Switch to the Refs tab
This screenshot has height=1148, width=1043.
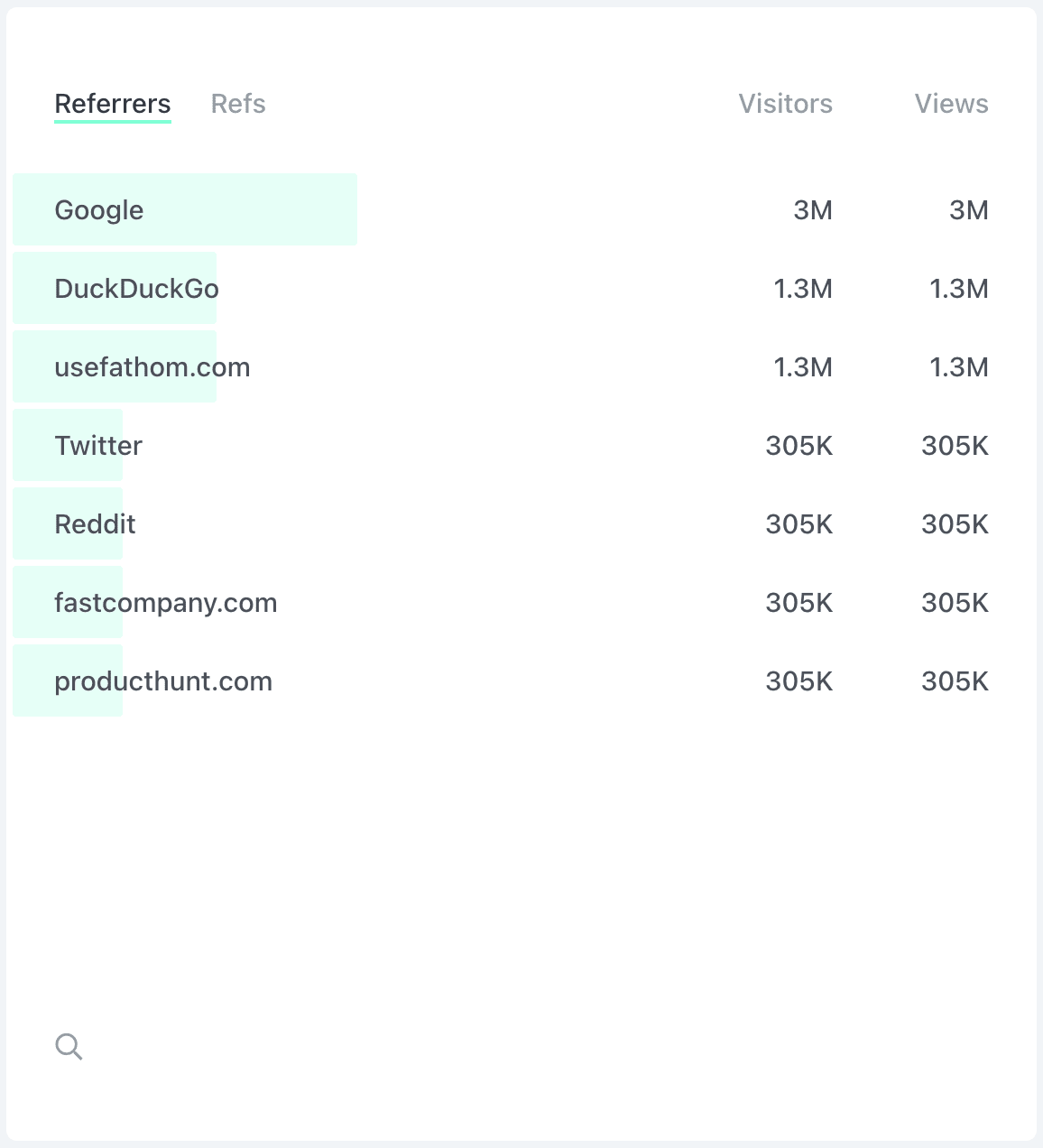point(238,103)
